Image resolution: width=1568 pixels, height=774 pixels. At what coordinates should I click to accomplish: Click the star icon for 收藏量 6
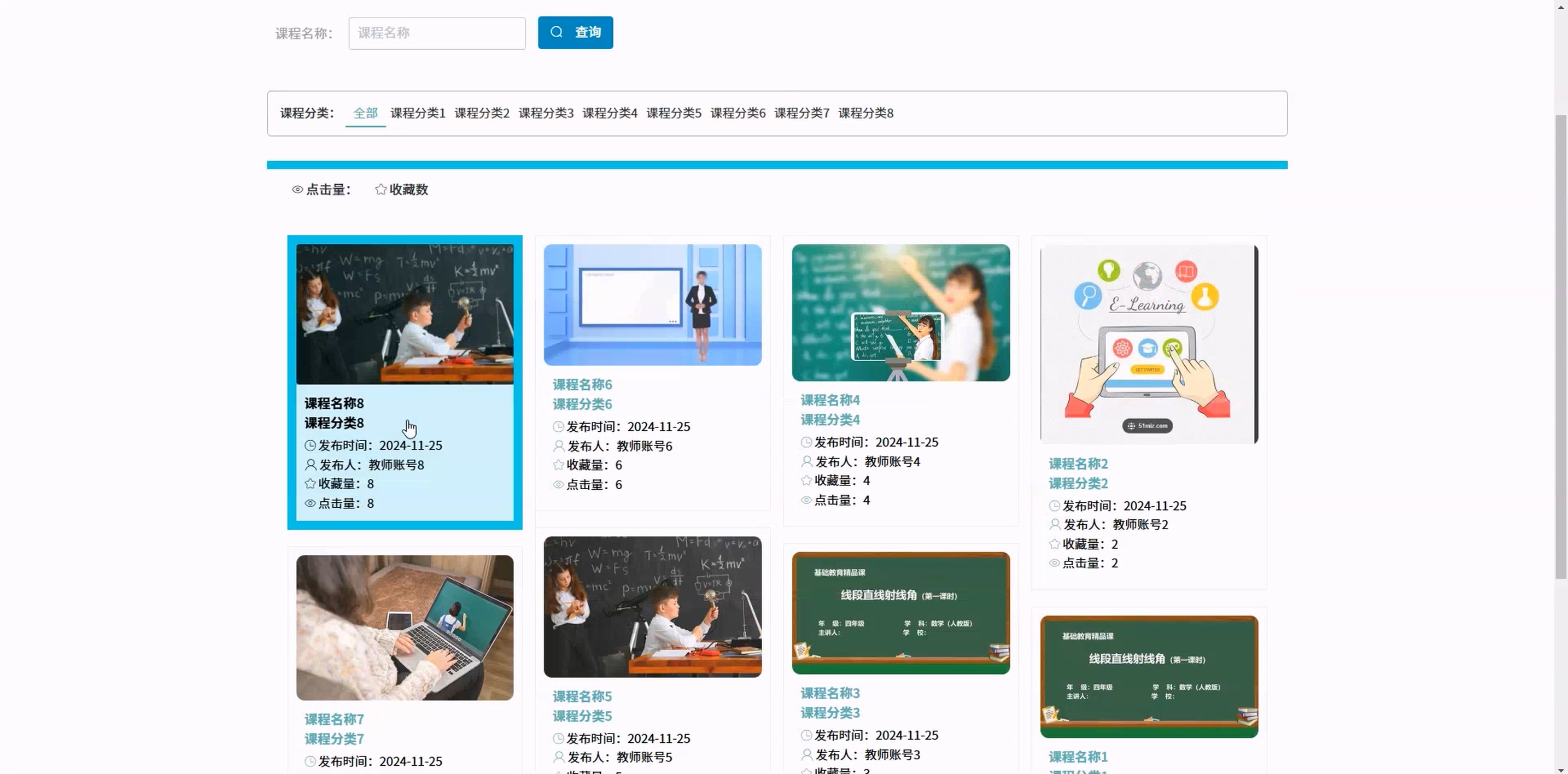[558, 466]
